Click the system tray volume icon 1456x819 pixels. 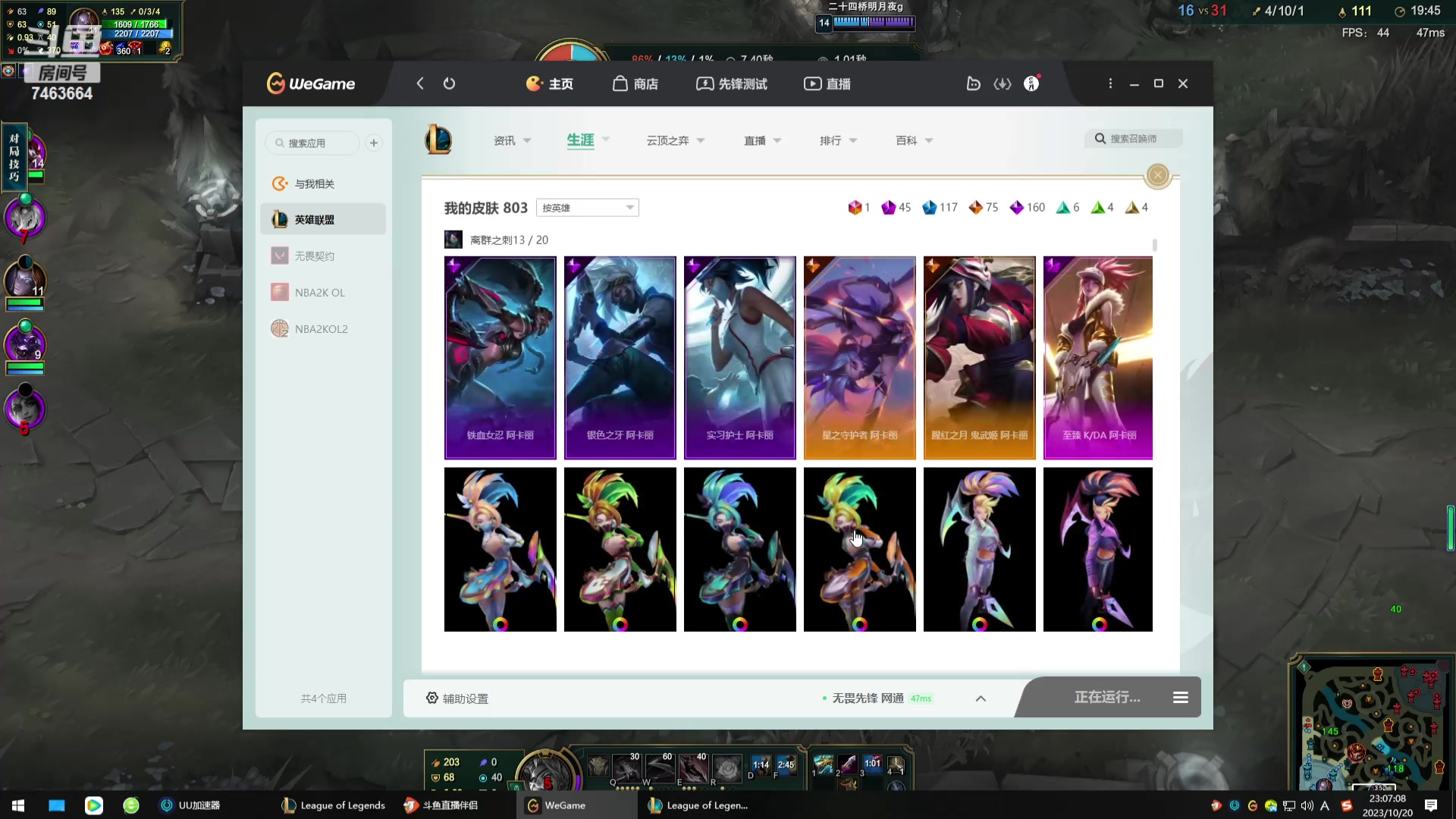[x=1307, y=805]
